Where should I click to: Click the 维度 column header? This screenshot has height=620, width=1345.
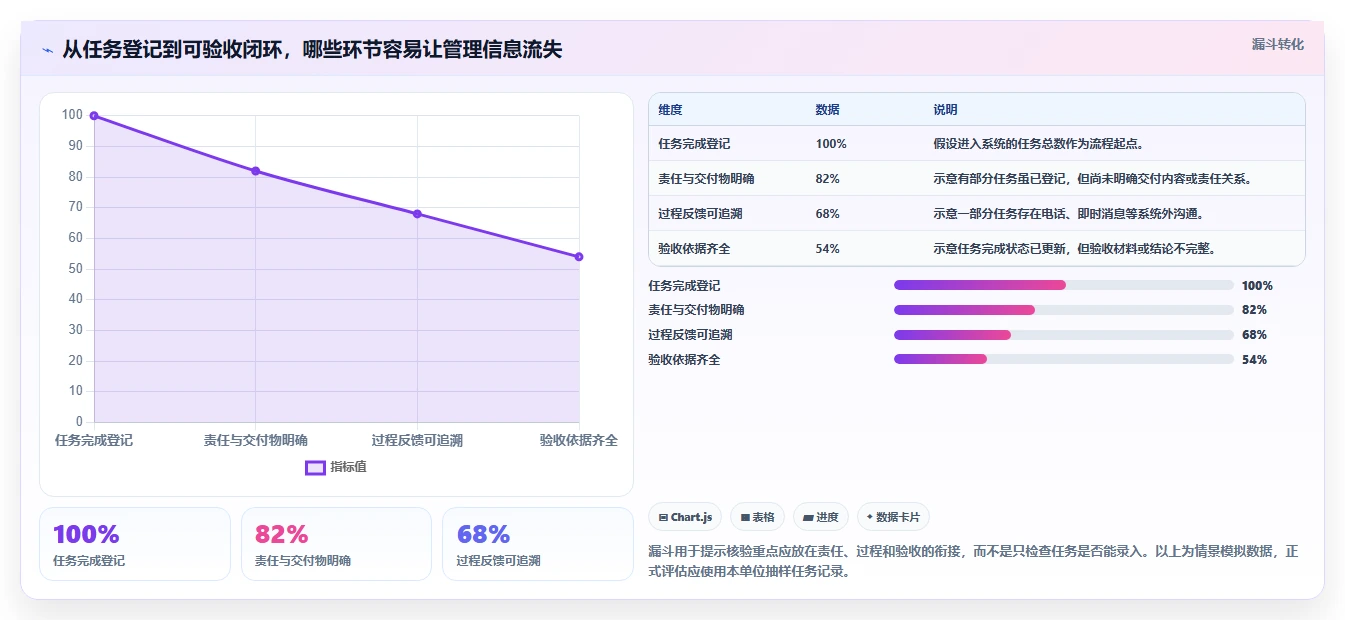670,110
